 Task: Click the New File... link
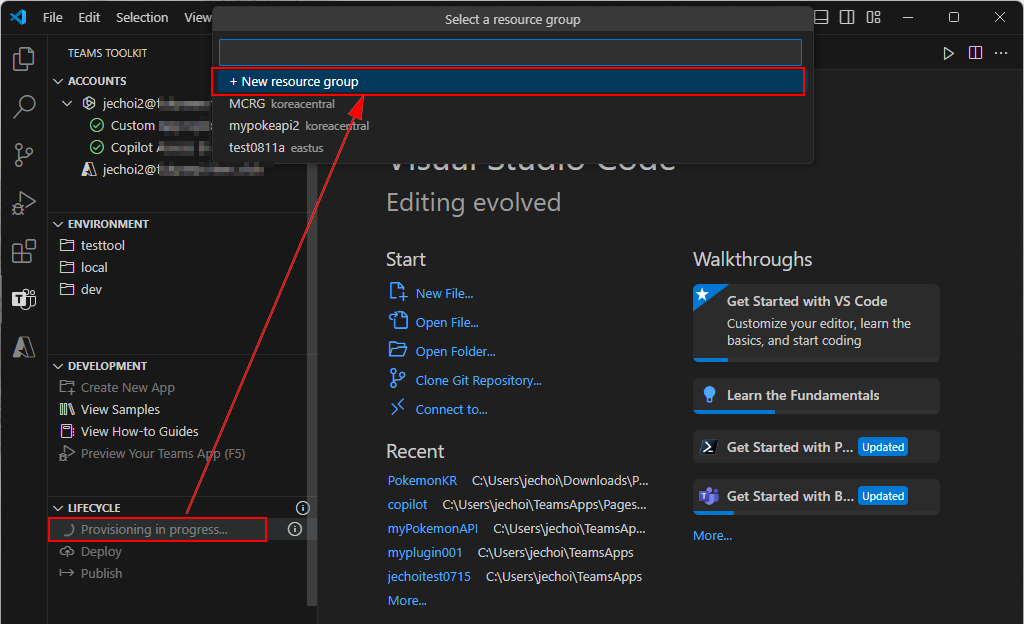click(444, 294)
